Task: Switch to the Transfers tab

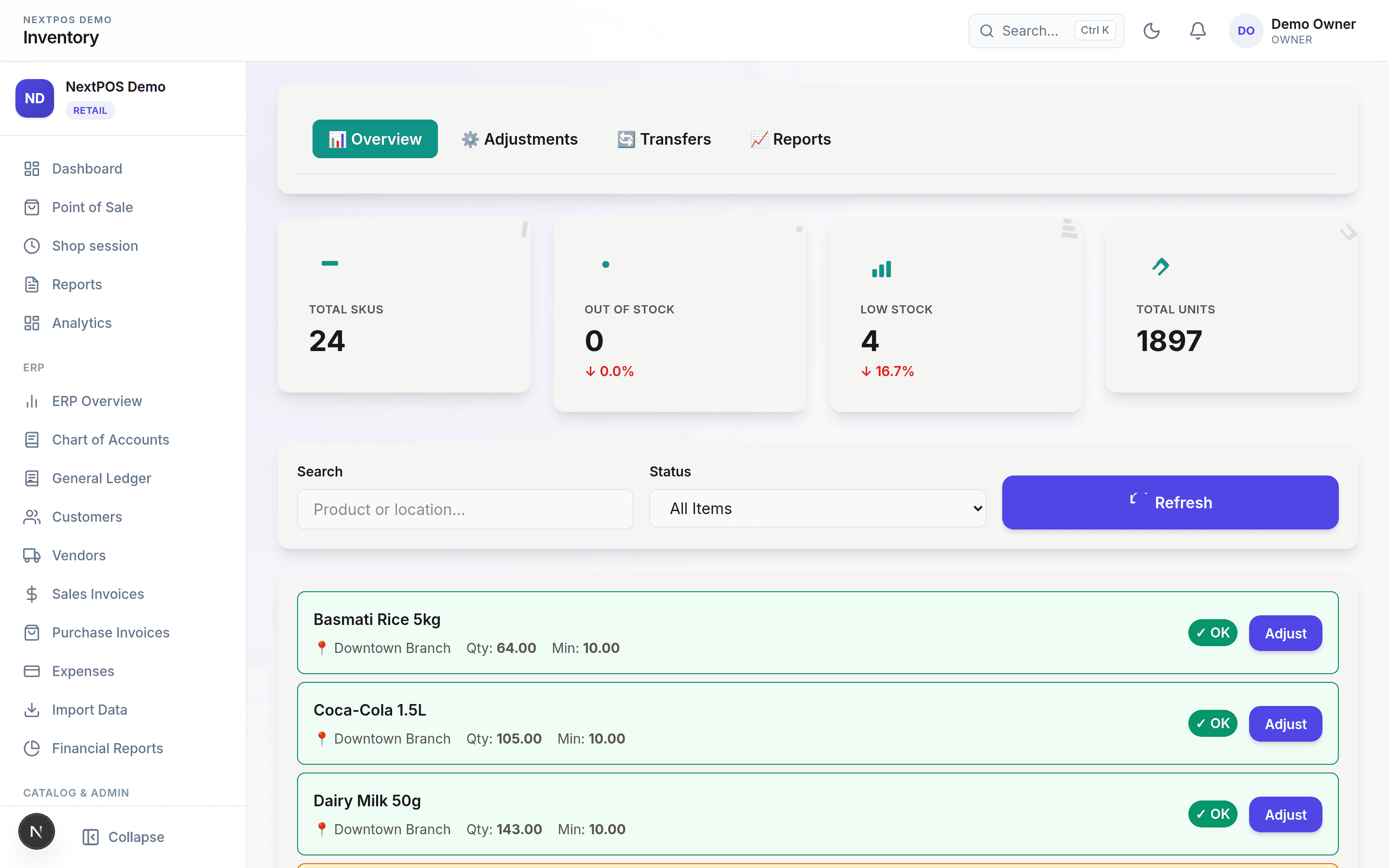Action: point(664,139)
